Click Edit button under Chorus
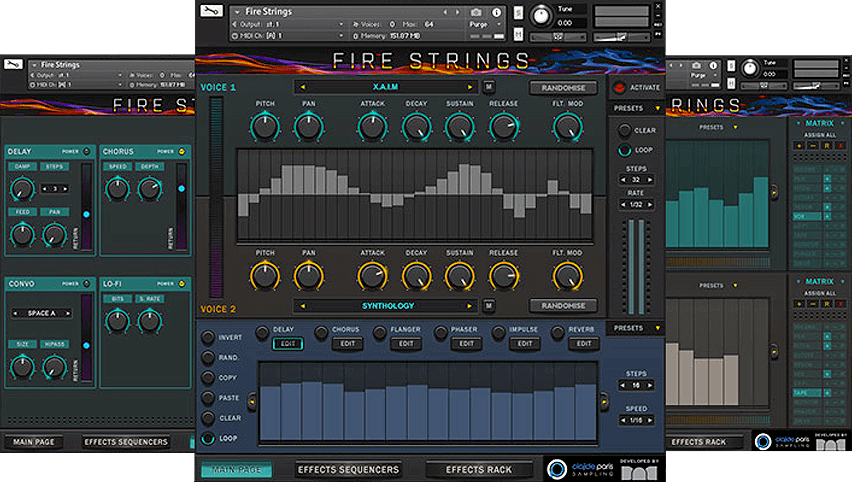This screenshot has height=482, width=852. 347,344
